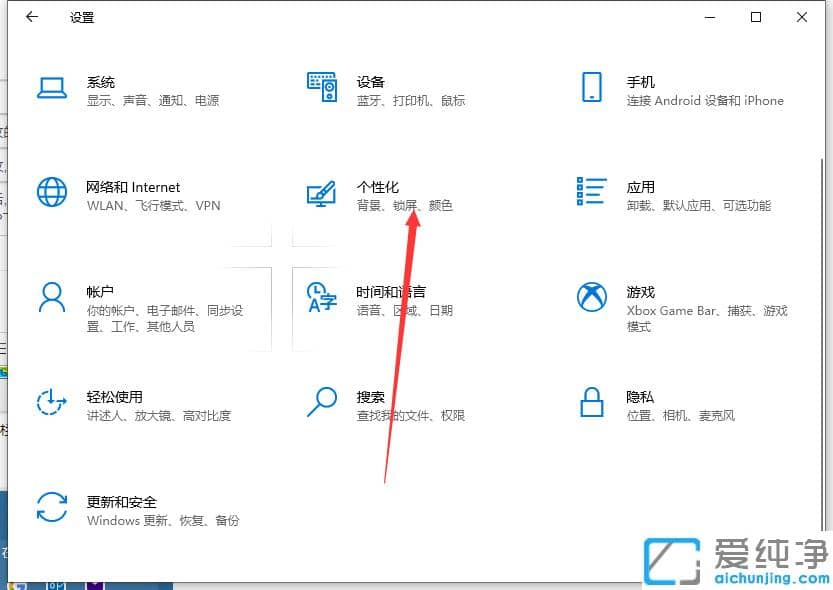
Task: Maximize the Settings window
Action: (757, 17)
